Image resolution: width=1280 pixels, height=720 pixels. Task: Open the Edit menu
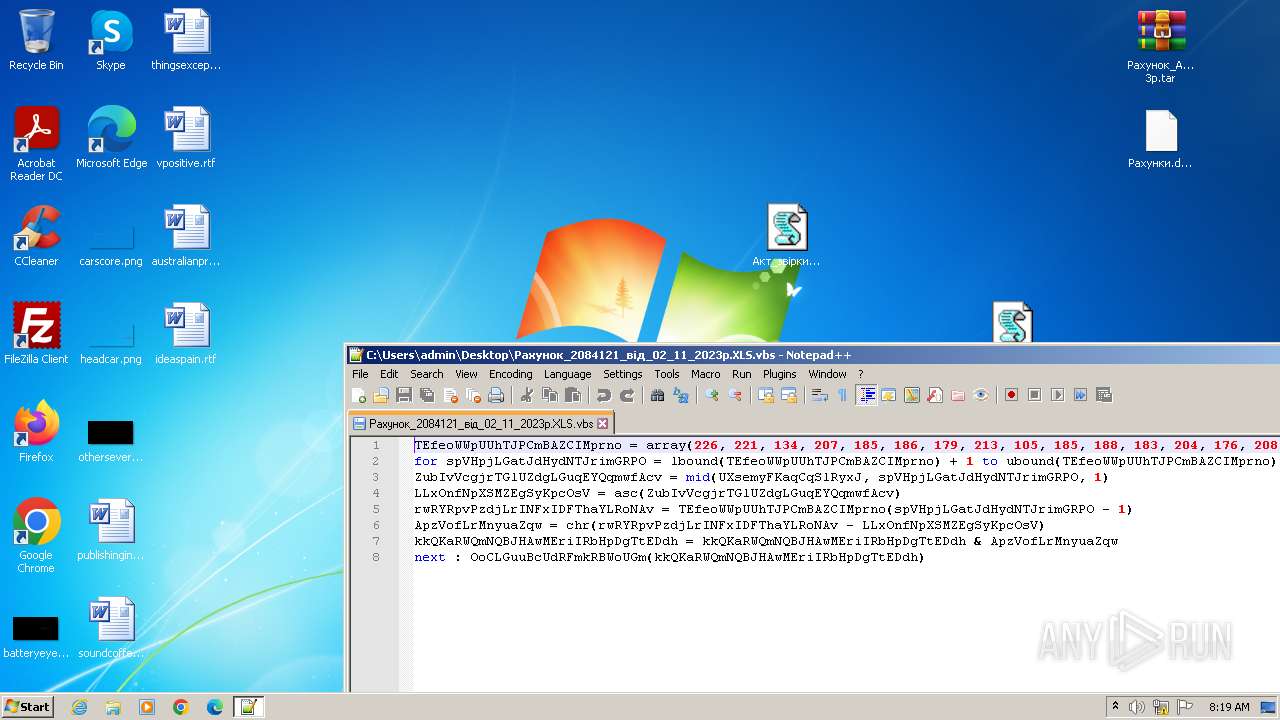(x=389, y=374)
